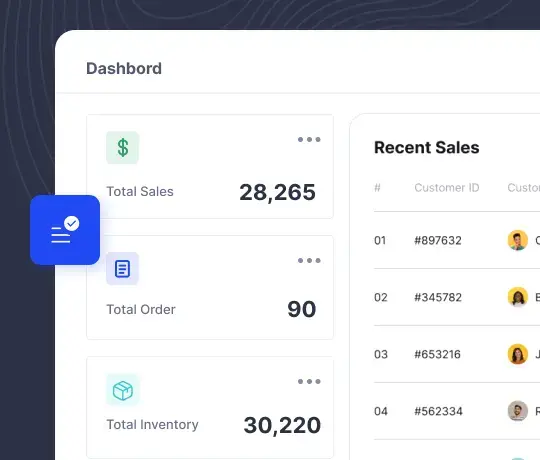
Task: Click the # column header
Action: coord(377,188)
